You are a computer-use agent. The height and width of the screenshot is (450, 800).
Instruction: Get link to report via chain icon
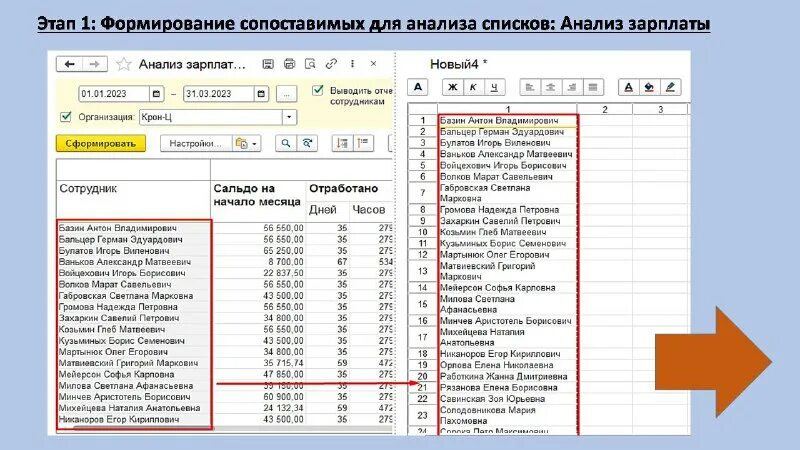point(331,64)
